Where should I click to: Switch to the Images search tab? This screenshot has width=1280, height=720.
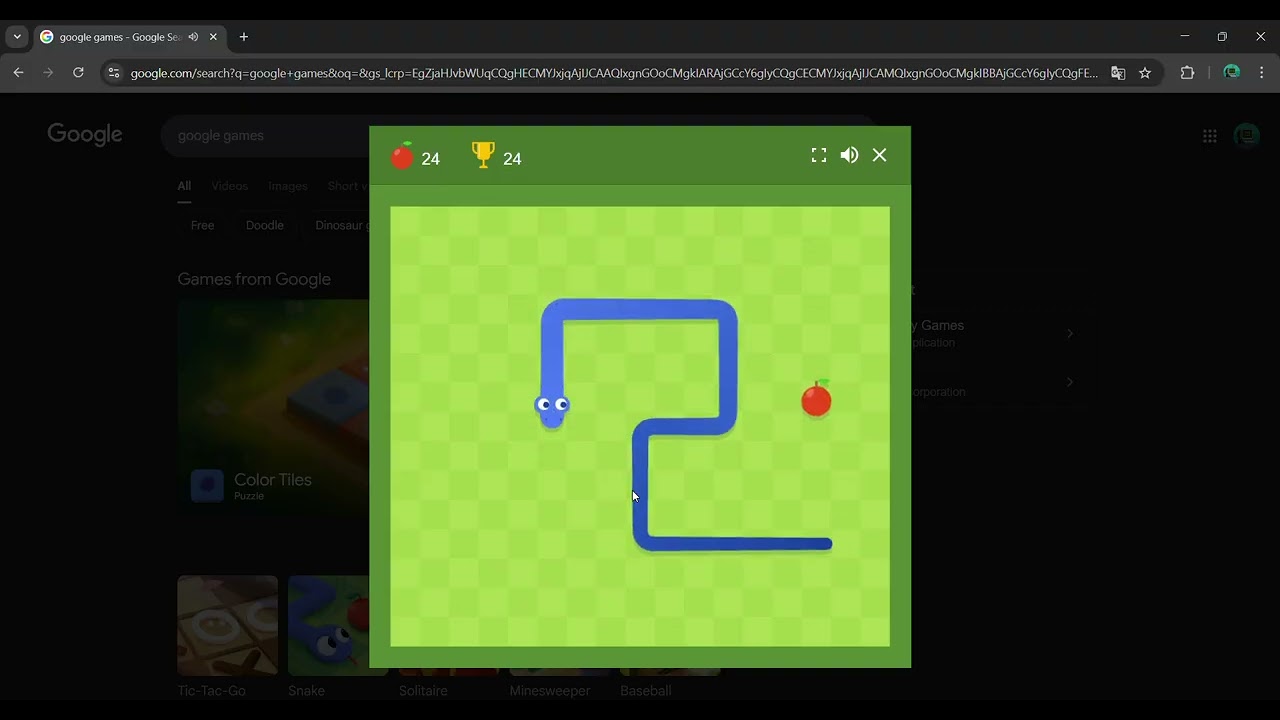288,186
